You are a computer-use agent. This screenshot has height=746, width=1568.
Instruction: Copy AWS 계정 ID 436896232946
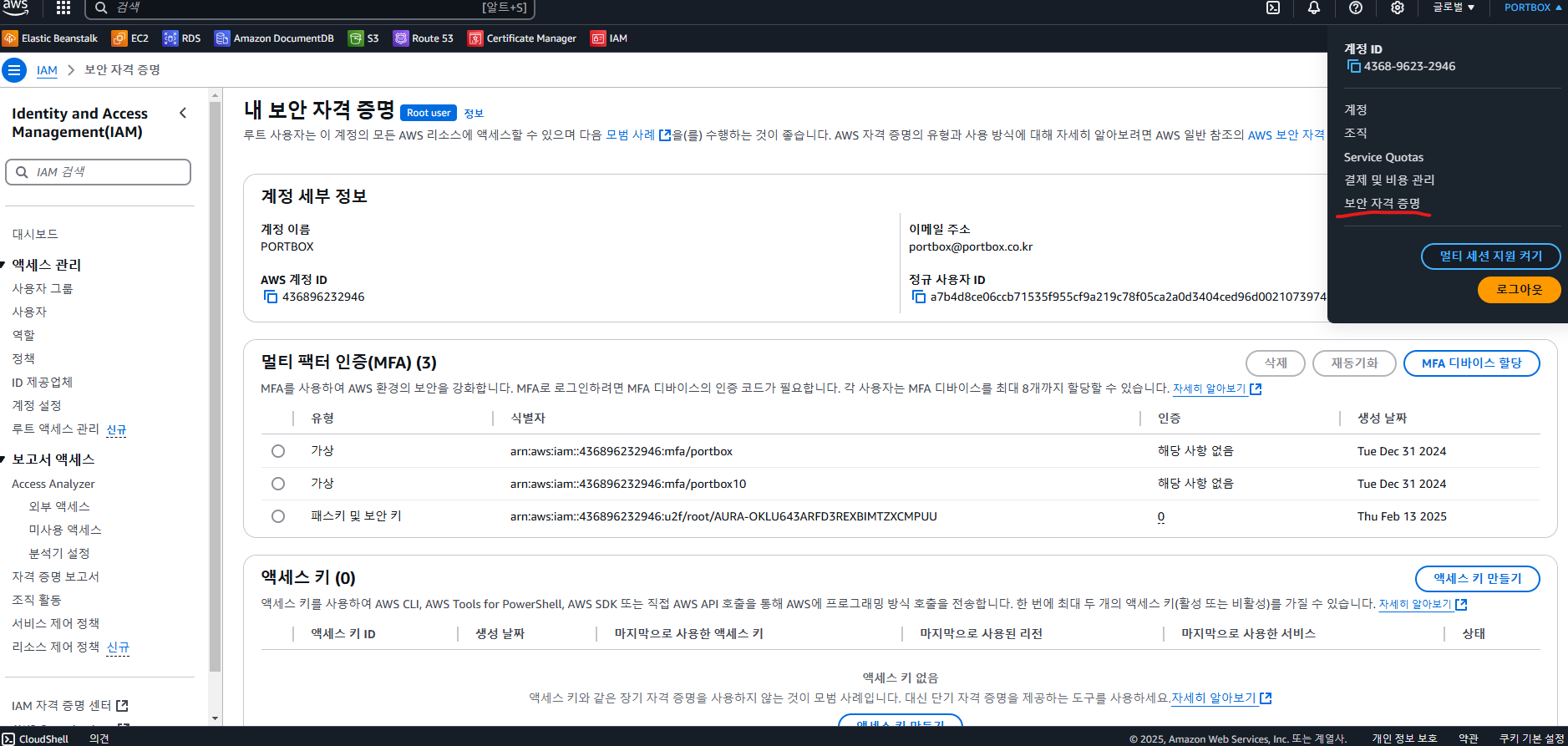[271, 297]
